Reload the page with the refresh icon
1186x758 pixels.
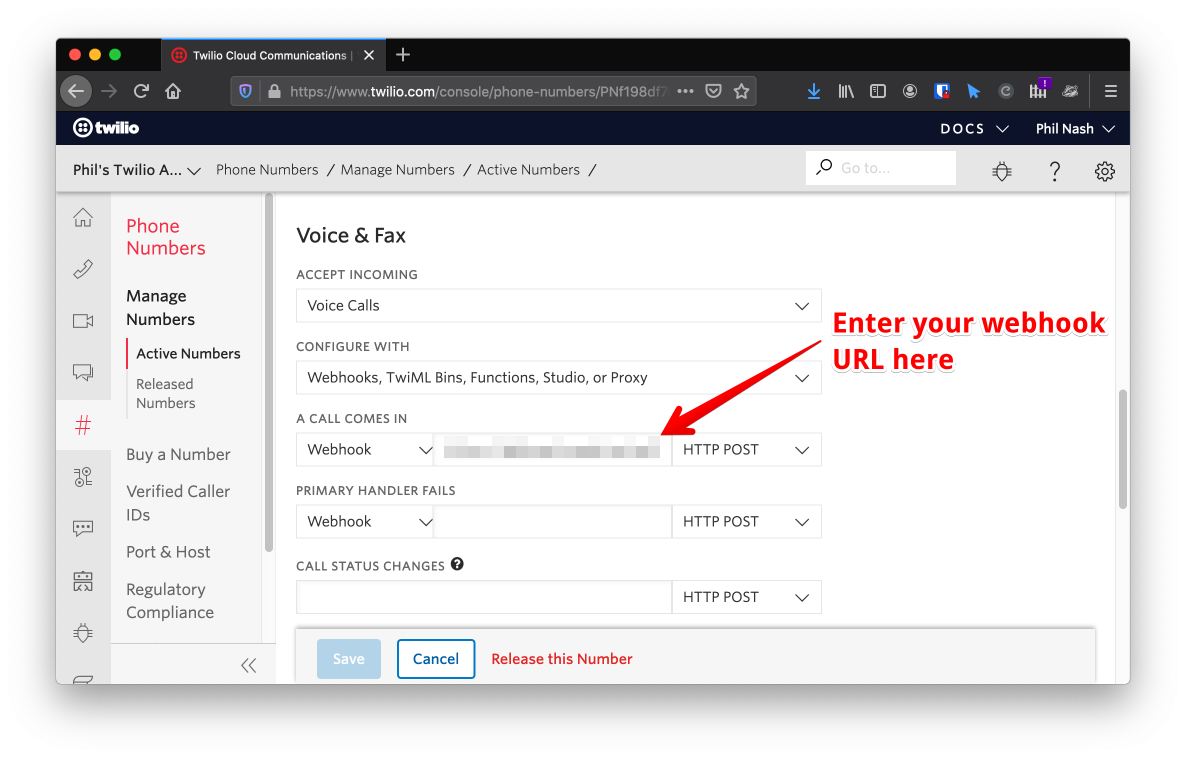coord(141,92)
